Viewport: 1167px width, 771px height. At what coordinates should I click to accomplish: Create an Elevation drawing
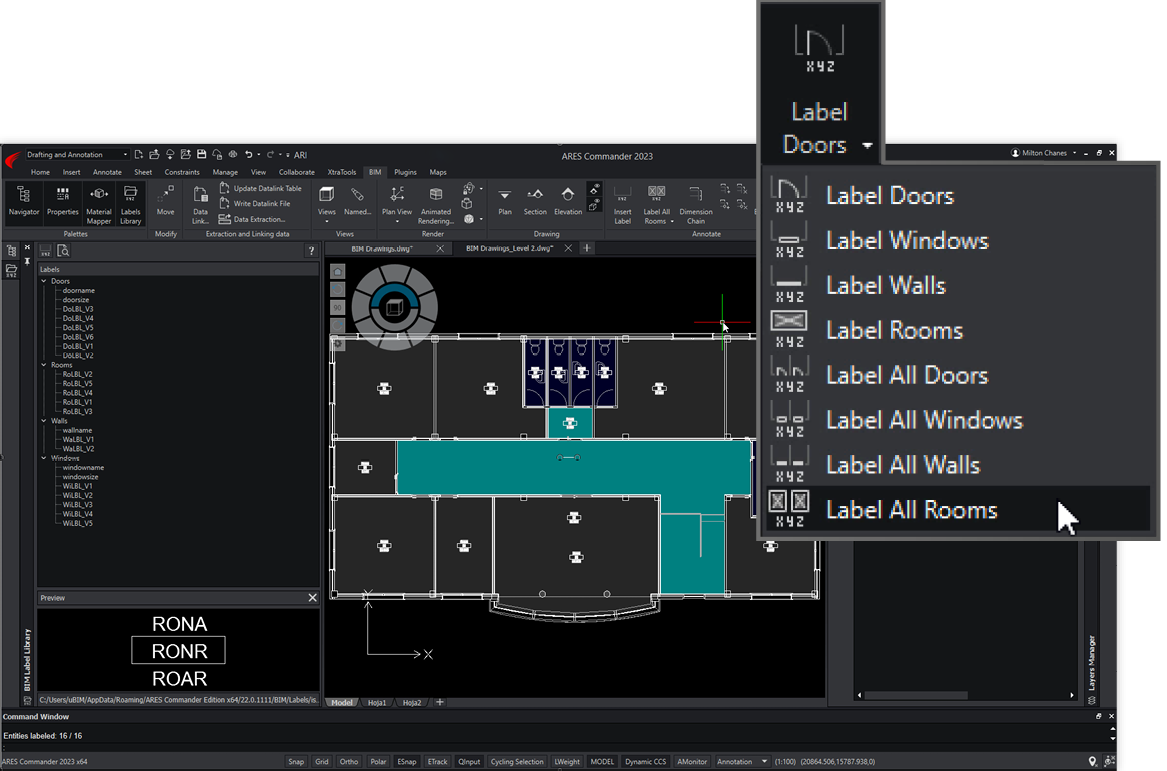pyautogui.click(x=568, y=202)
